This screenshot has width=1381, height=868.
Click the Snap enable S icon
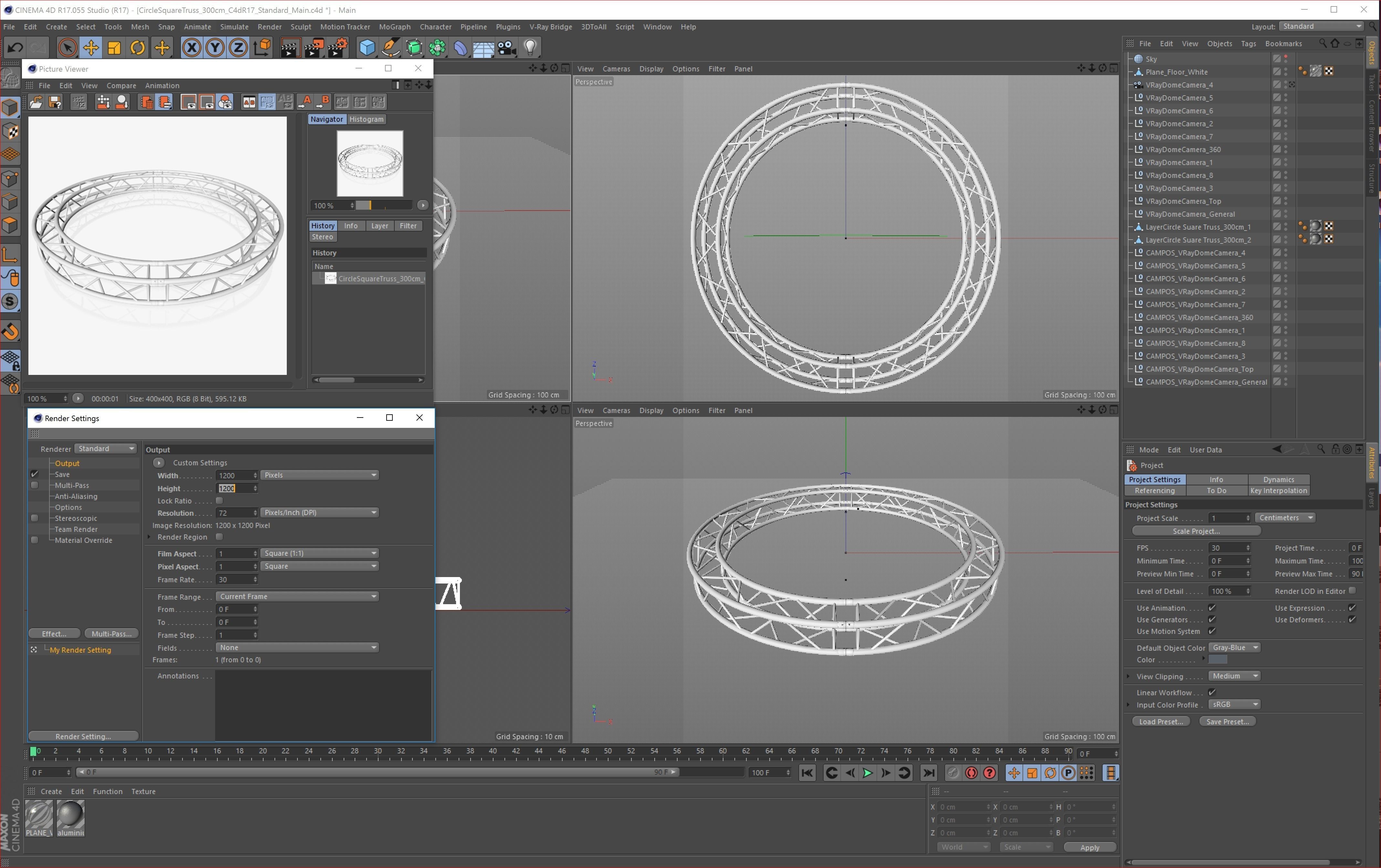click(x=10, y=302)
